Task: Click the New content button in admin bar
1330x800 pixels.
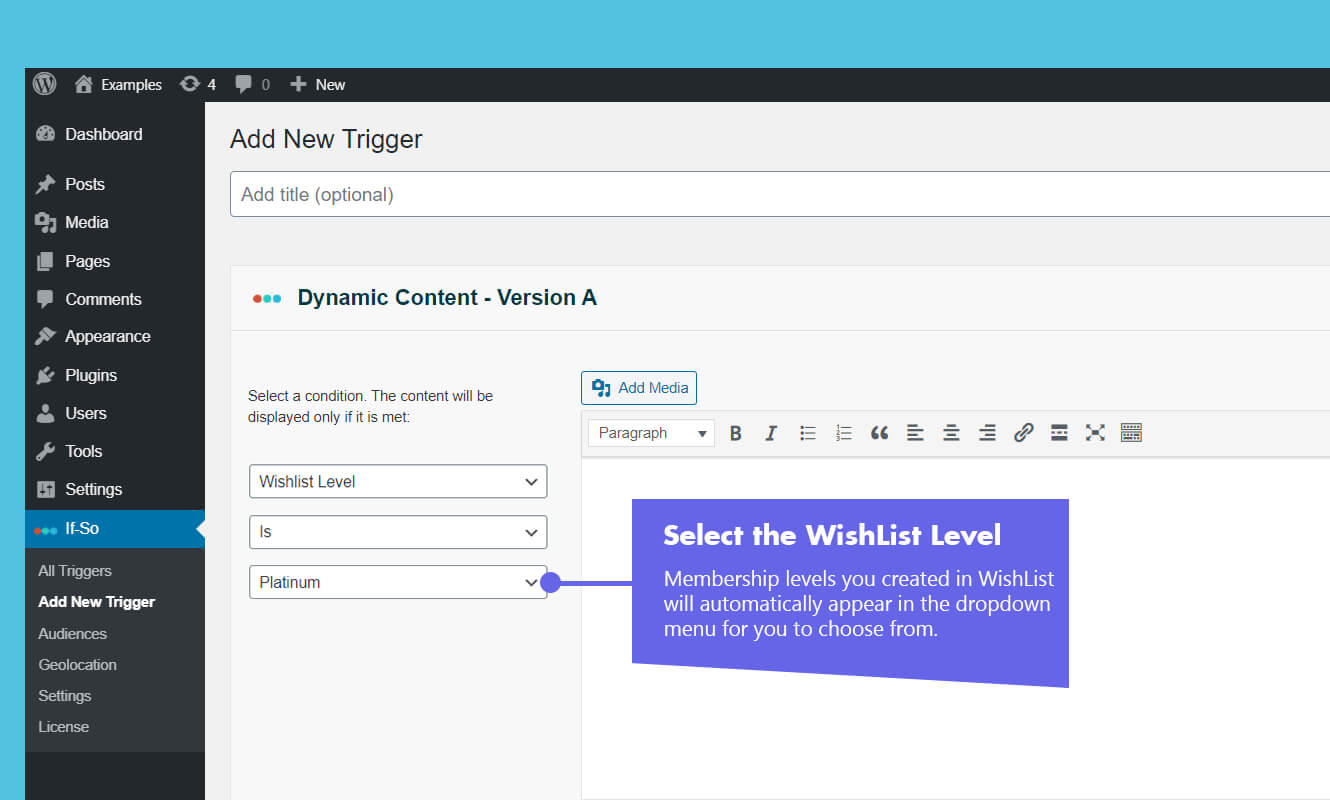Action: pyautogui.click(x=317, y=85)
